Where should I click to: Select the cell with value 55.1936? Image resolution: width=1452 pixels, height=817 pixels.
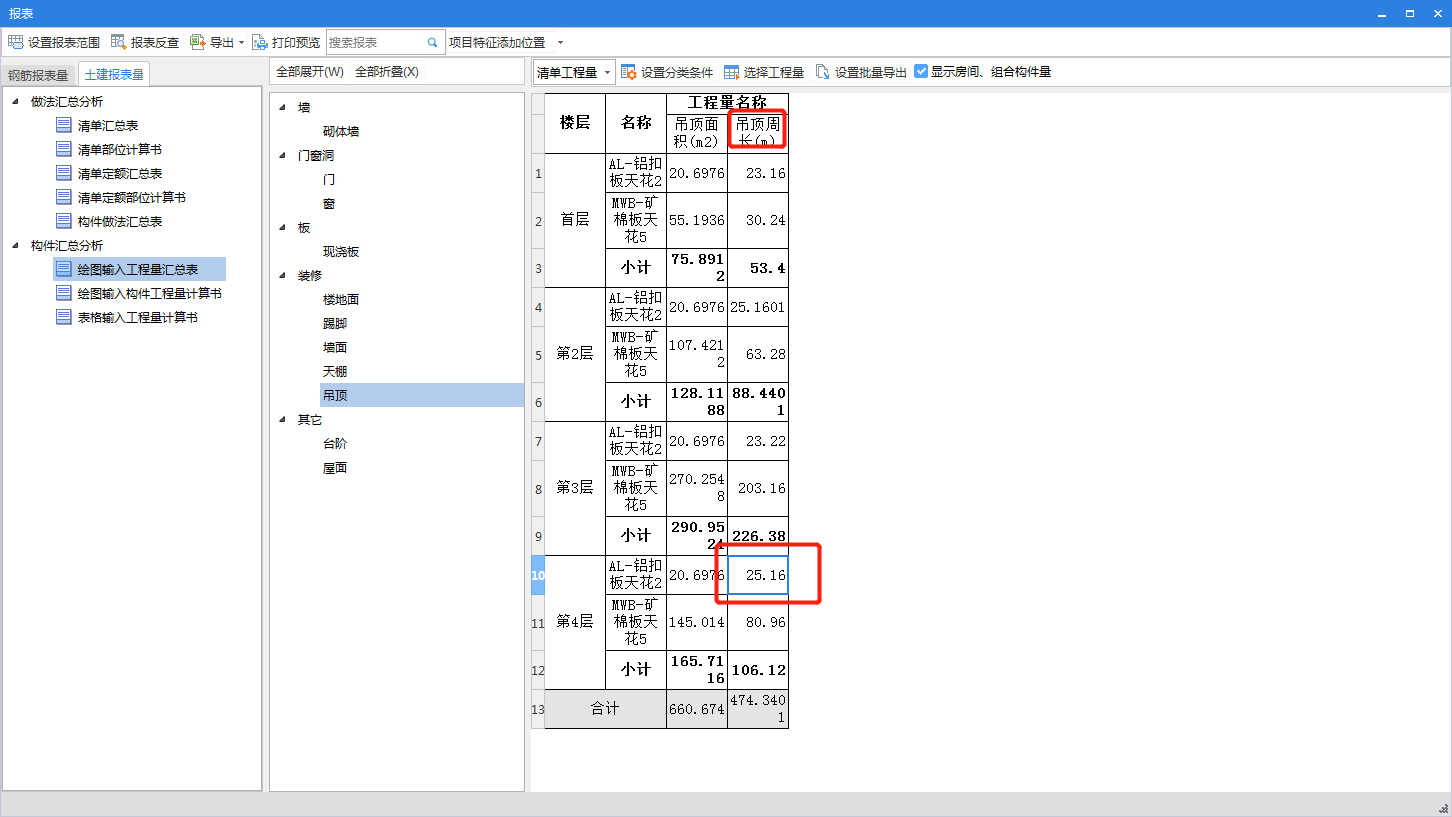point(697,220)
